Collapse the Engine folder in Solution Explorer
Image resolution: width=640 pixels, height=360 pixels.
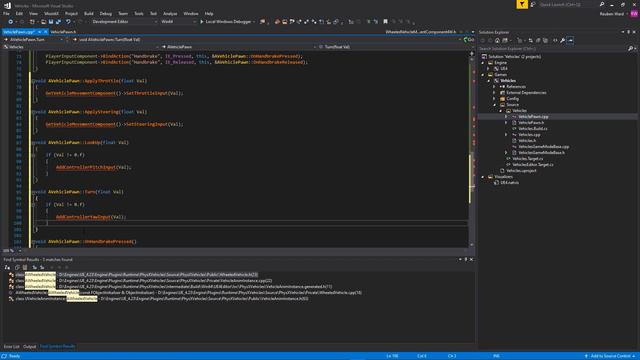click(483, 63)
